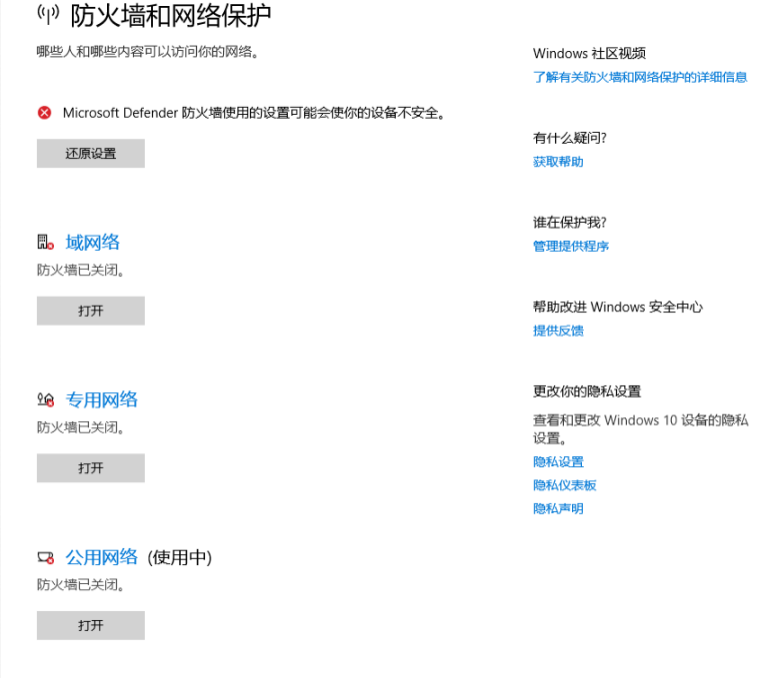Click 防火墙已关闭 status under 专用网络

pyautogui.click(x=80, y=427)
